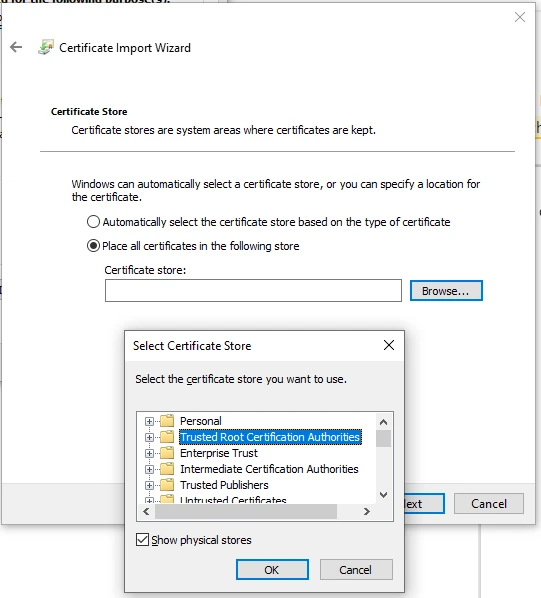Click the Certificate store text field

(x=253, y=291)
